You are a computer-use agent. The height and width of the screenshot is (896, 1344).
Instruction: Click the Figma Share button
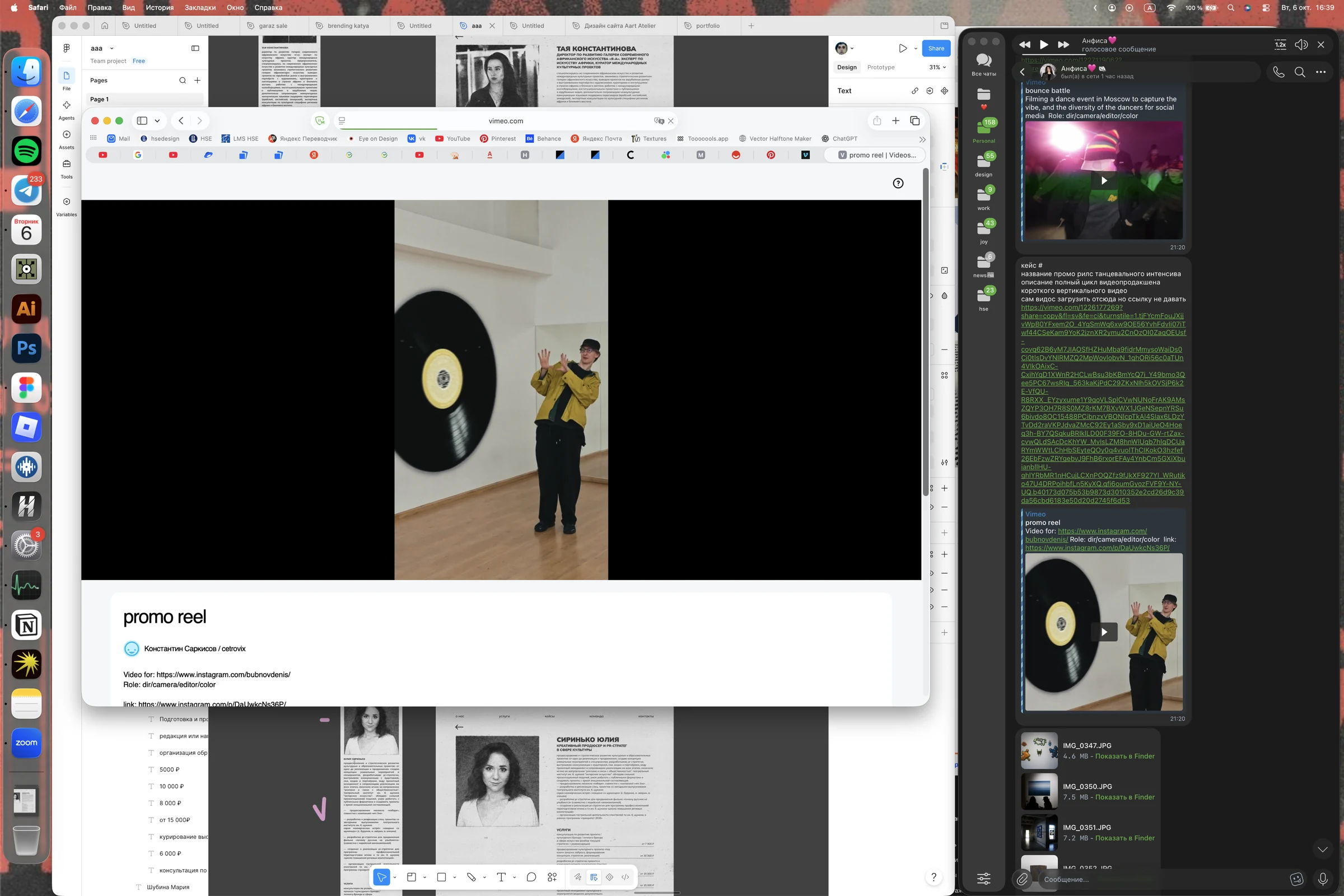click(x=936, y=49)
